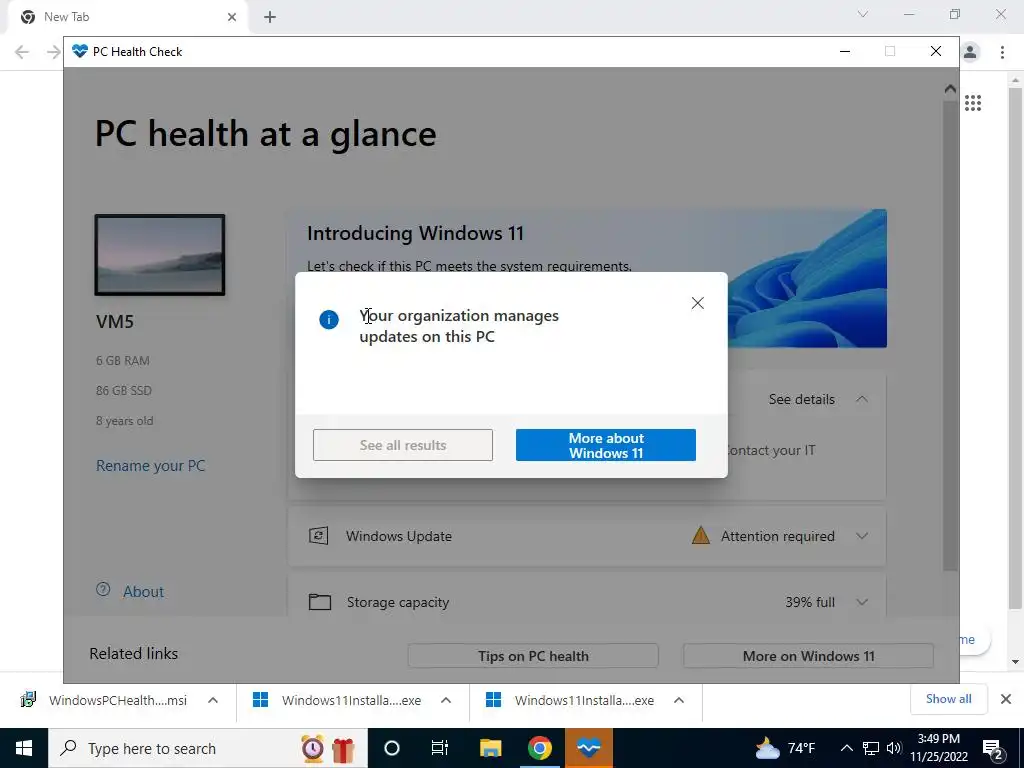1024x768 pixels.
Task: Close the PC Health Check window
Action: tap(936, 51)
